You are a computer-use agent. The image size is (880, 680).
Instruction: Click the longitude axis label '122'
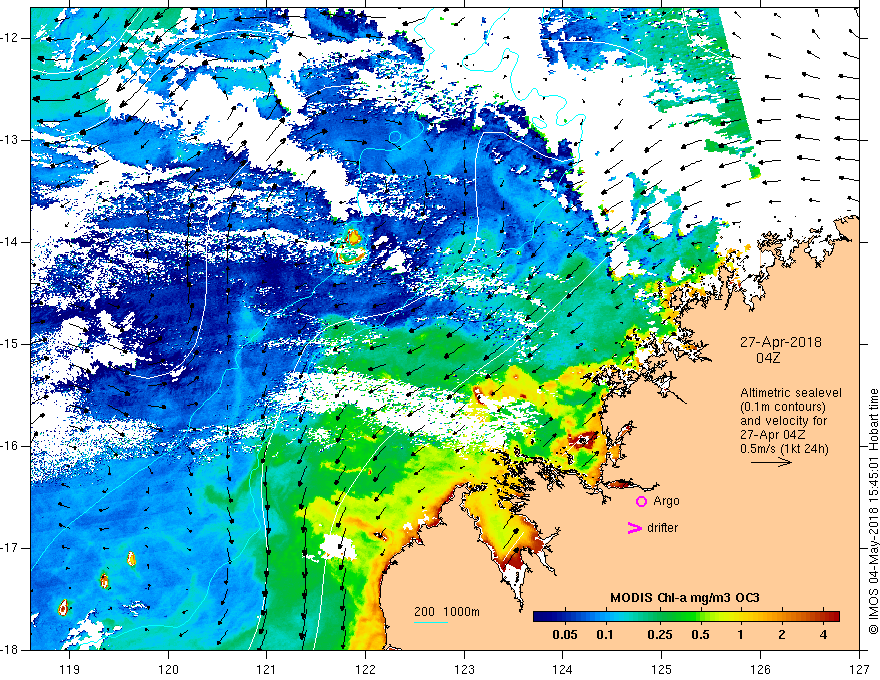pyautogui.click(x=365, y=669)
